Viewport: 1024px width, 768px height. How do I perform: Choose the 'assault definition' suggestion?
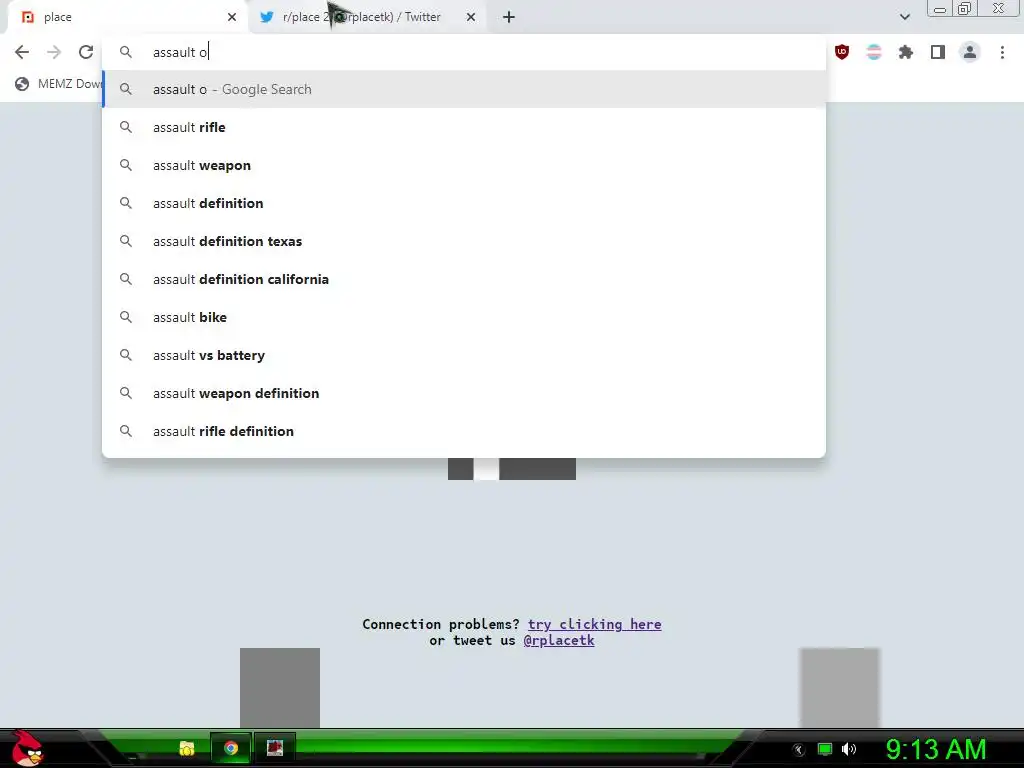[x=464, y=203]
